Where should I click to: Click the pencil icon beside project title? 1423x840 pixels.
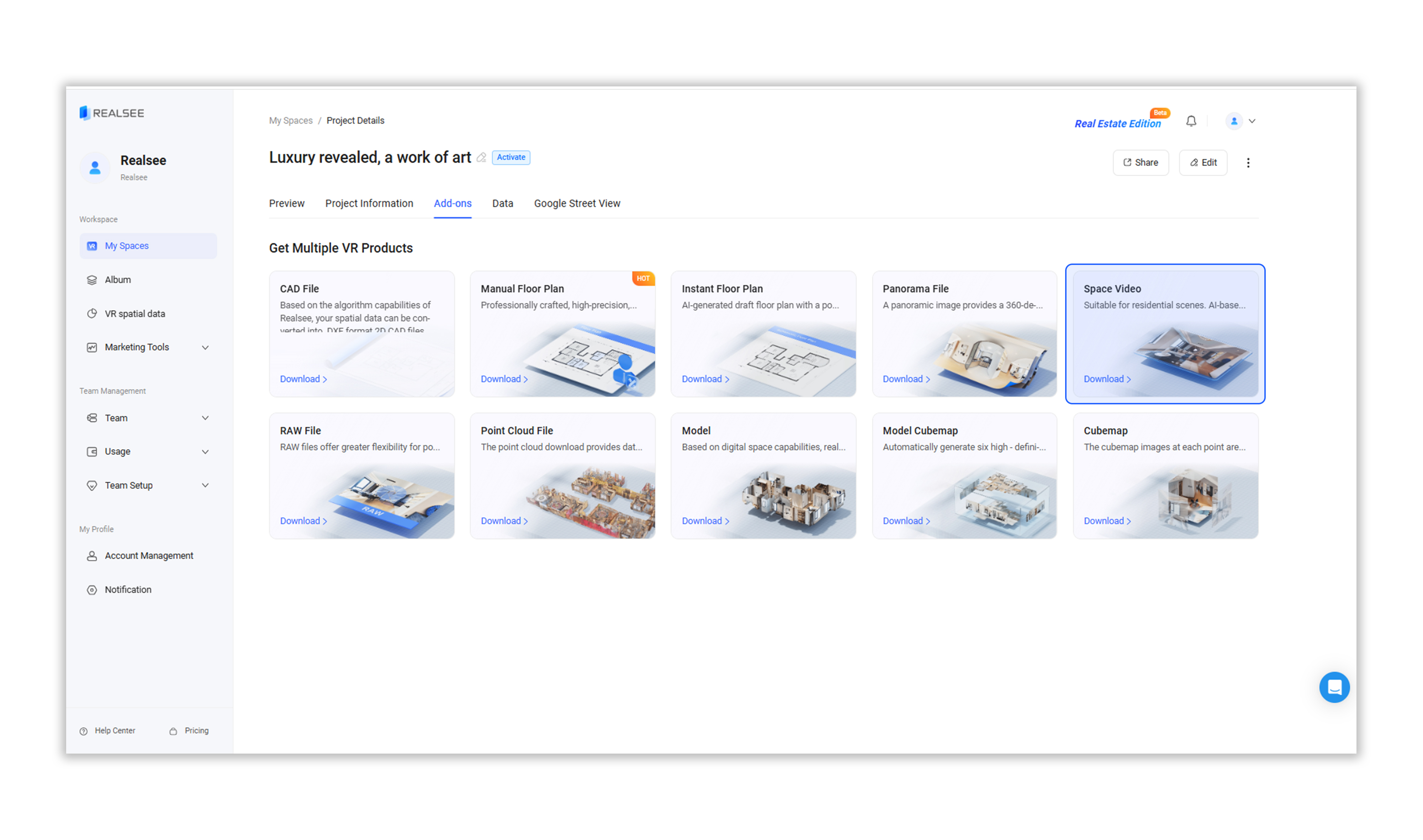[x=481, y=158]
